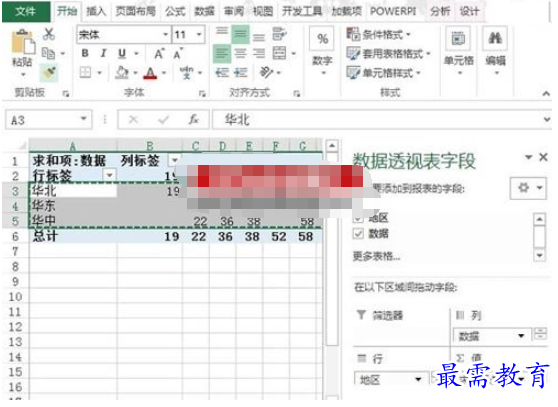
Task: Click the phonetic guide 文 icon
Action: coord(187,73)
